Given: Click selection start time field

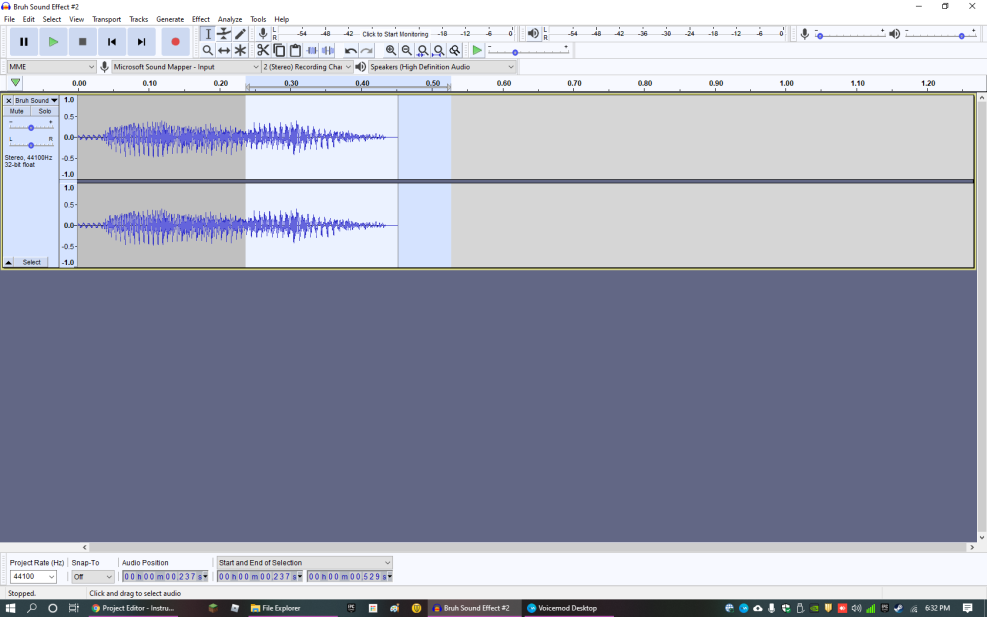Looking at the screenshot, I should [260, 577].
